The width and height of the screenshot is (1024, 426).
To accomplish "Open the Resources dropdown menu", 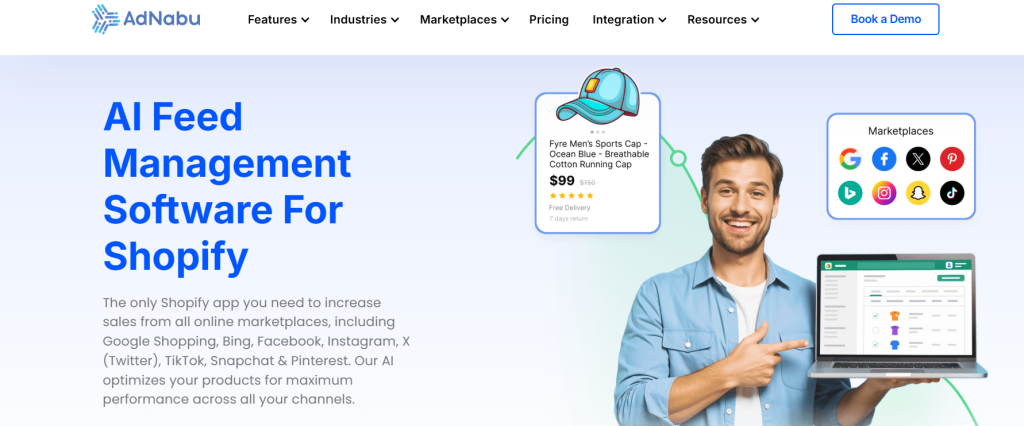I will pyautogui.click(x=723, y=20).
